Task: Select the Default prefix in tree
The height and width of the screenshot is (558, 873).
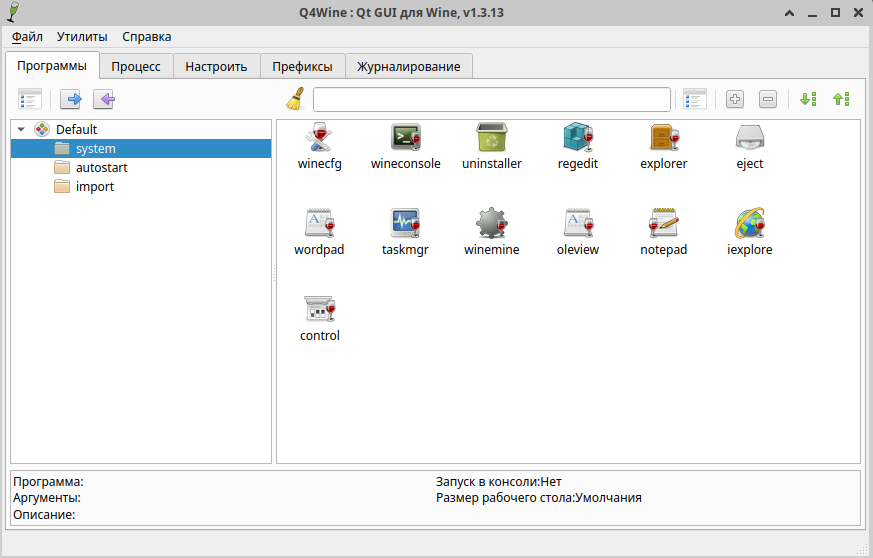Action: (76, 129)
